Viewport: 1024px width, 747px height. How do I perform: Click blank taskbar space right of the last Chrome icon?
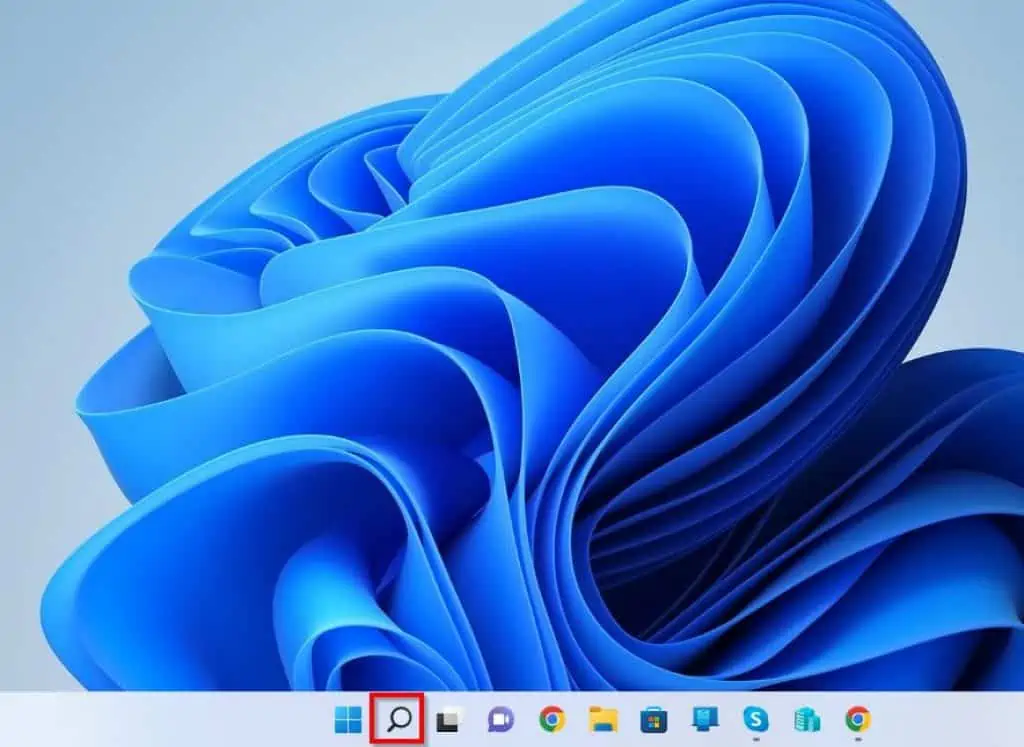click(950, 719)
